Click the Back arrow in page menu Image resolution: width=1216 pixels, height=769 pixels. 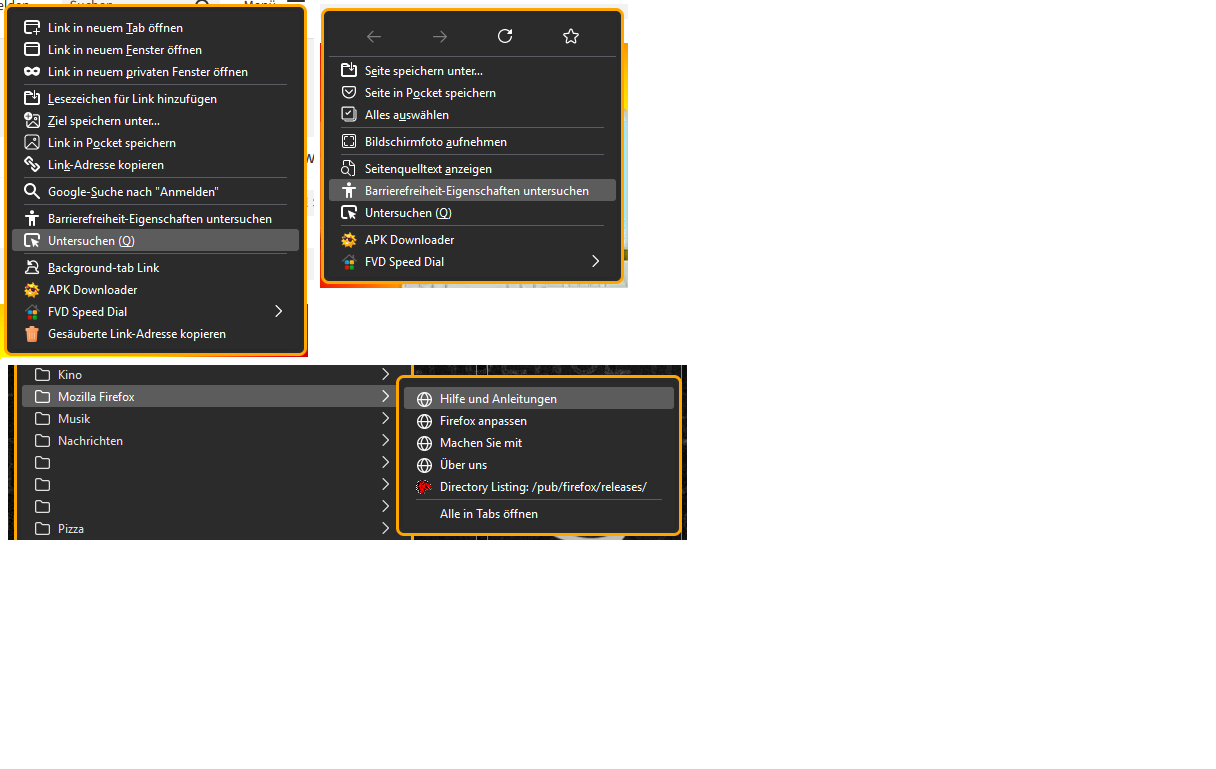374,36
